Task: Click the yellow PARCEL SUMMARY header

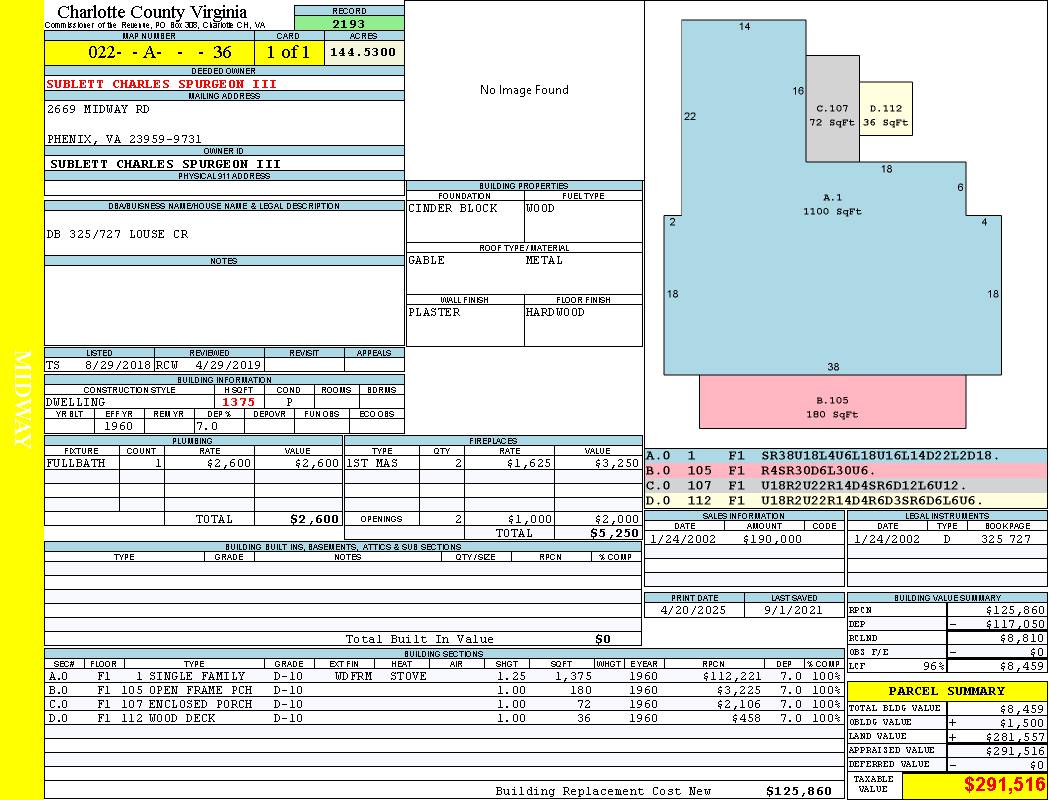Action: point(946,691)
